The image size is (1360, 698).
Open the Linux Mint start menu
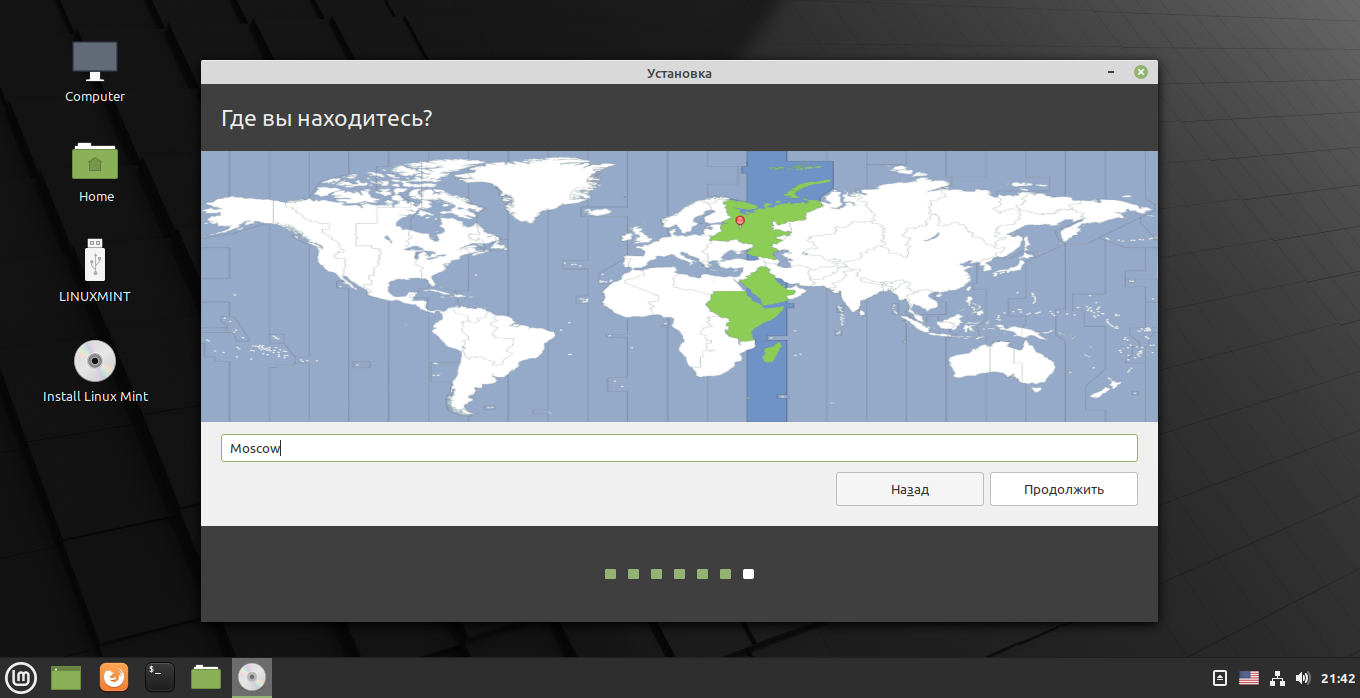(21, 677)
